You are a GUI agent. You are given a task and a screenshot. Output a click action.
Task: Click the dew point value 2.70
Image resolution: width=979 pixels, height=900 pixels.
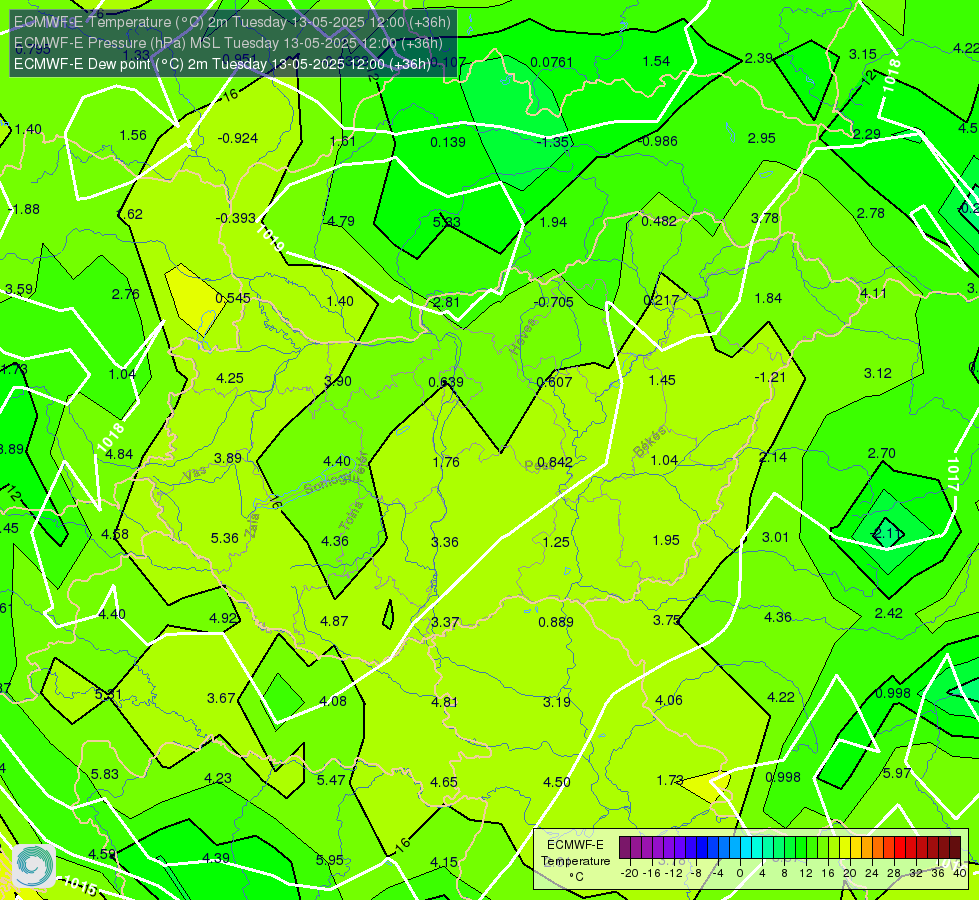point(882,453)
